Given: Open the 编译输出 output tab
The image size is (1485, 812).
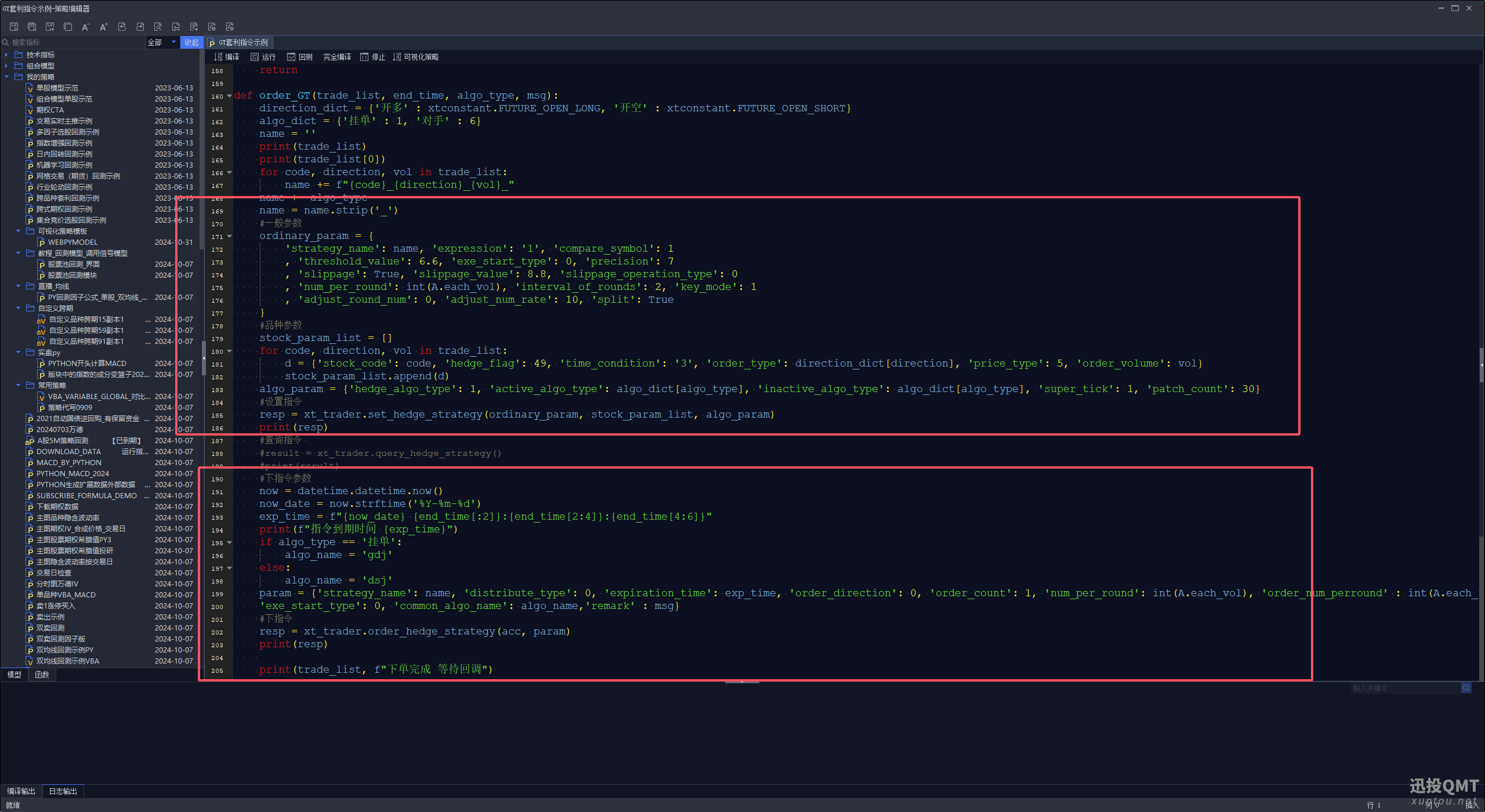Looking at the screenshot, I should tap(21, 791).
